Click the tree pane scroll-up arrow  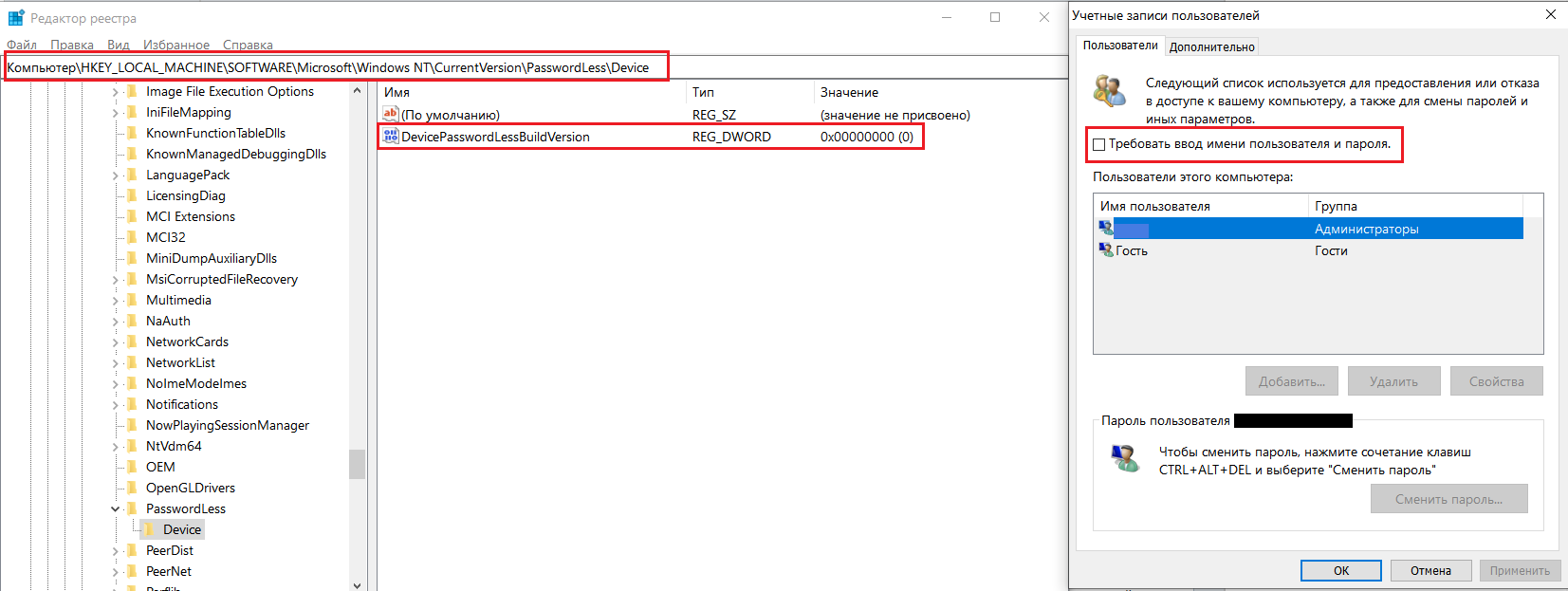tap(357, 91)
